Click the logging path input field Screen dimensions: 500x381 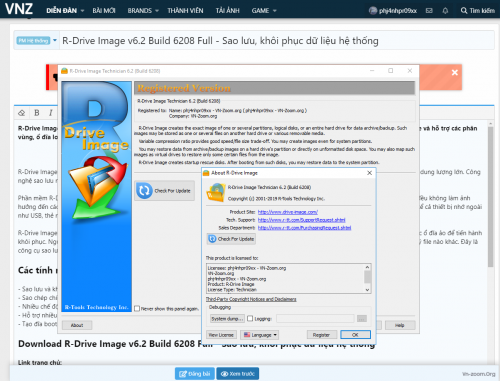(315, 319)
